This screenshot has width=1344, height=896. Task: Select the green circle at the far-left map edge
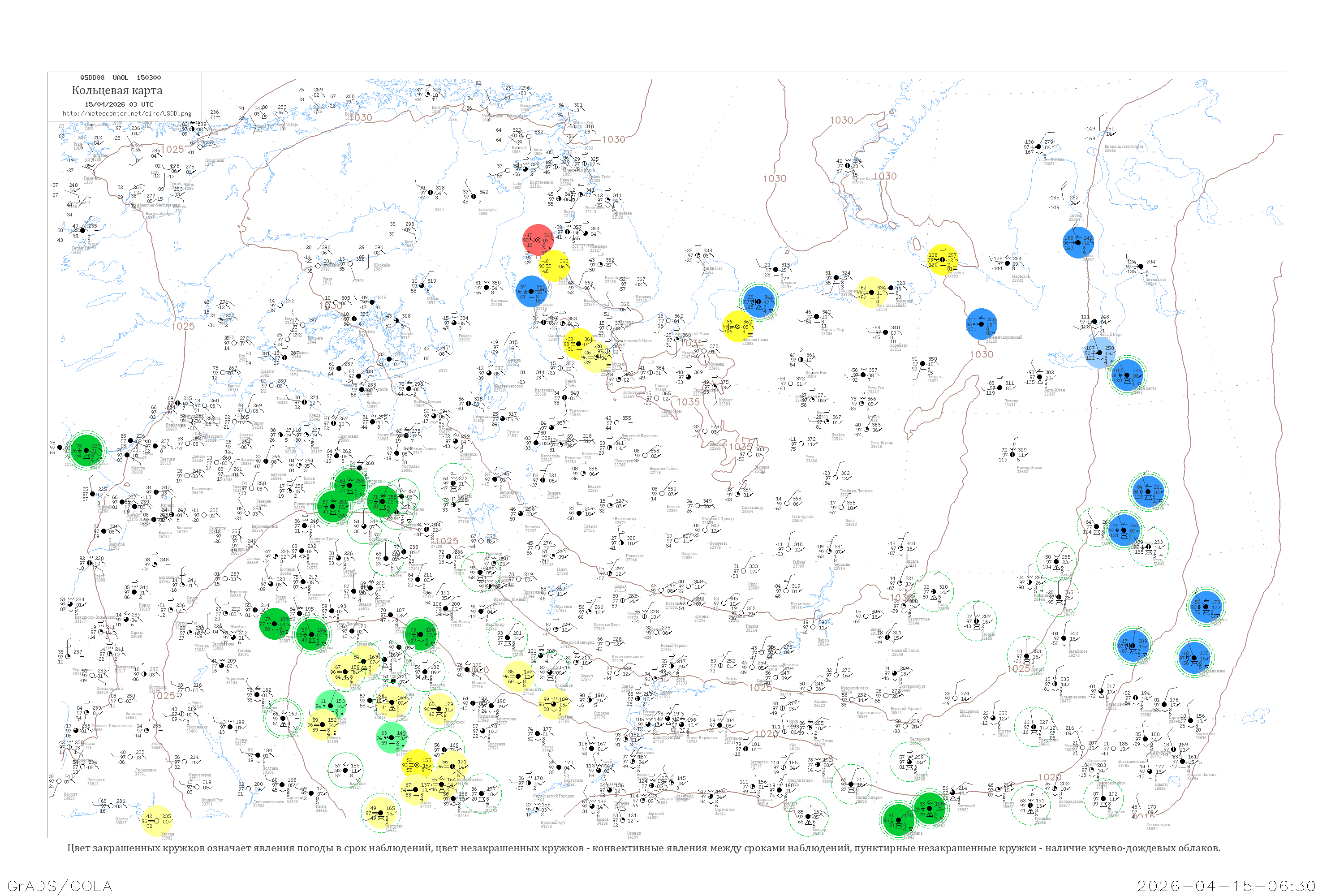(87, 451)
